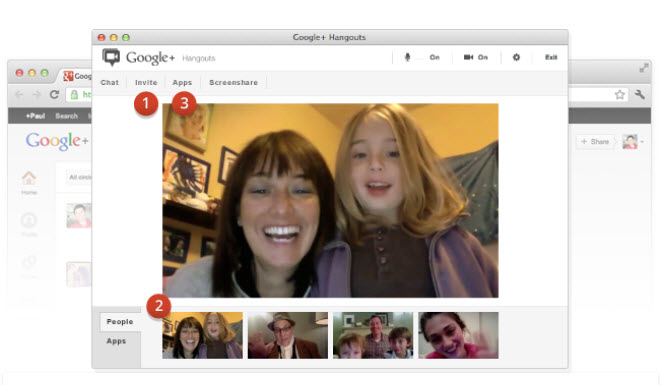The width and height of the screenshot is (663, 385).
Task: Click the boy's profile photo in the stream
Action: tap(79, 216)
